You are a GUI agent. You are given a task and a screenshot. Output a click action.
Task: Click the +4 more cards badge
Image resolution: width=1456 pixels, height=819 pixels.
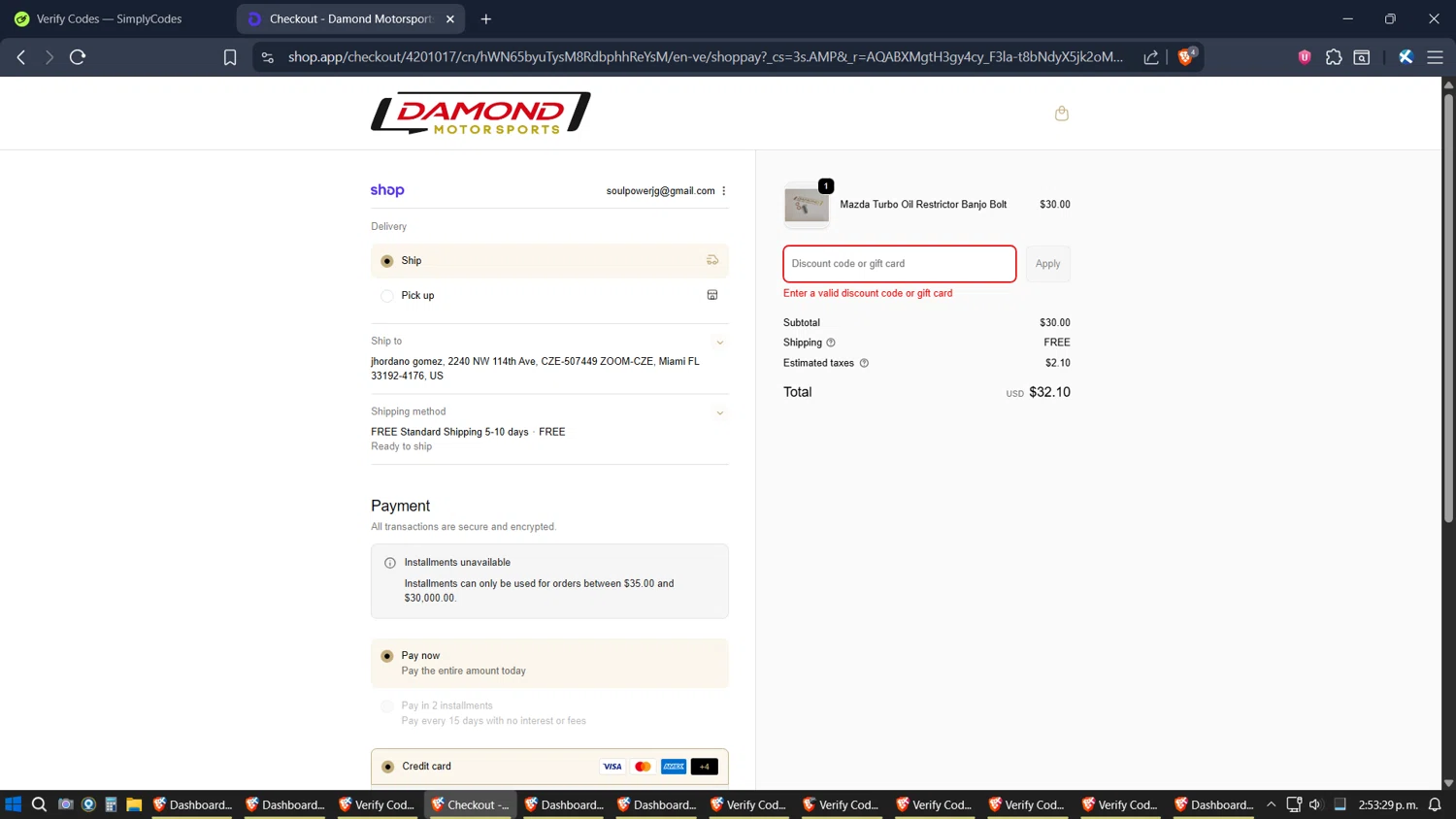click(x=705, y=767)
